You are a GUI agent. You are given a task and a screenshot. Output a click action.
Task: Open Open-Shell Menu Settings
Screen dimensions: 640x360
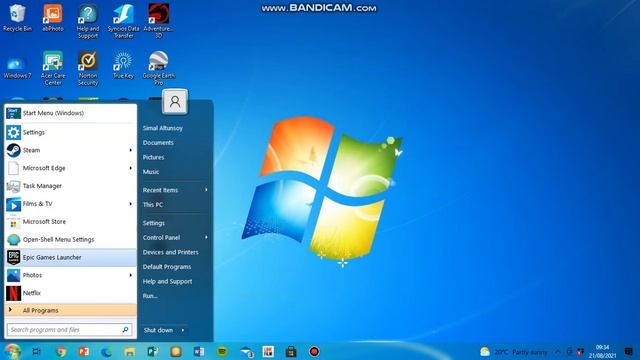[x=71, y=240]
